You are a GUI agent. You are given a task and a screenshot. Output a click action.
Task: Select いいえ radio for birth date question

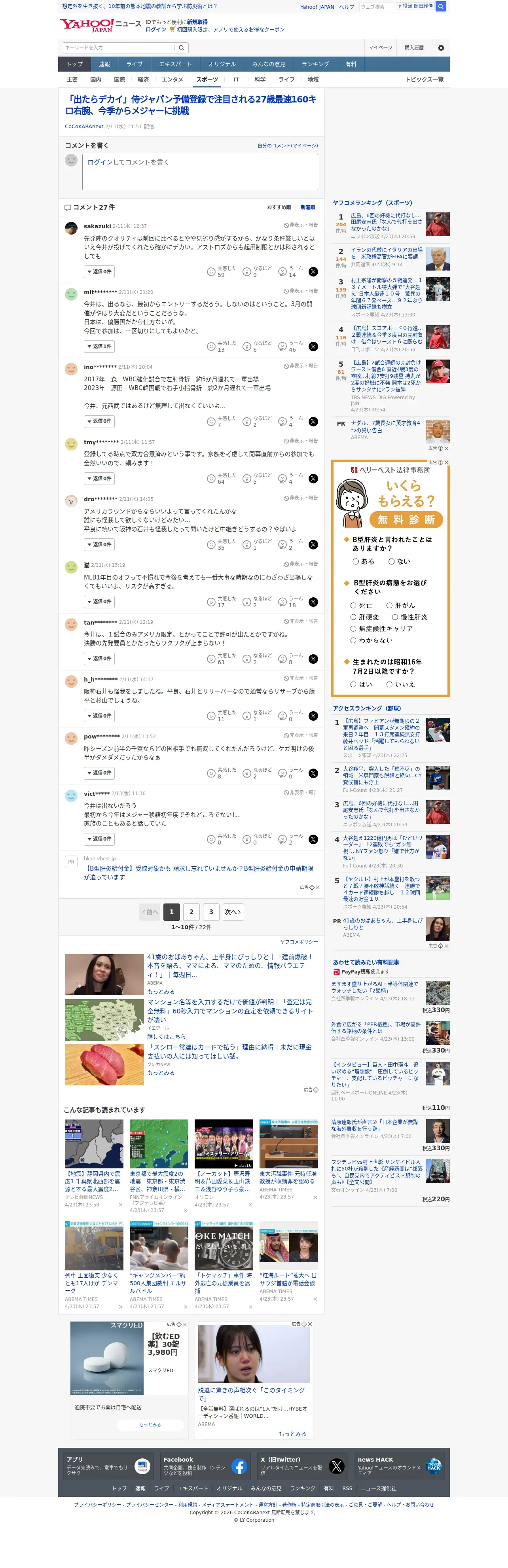click(389, 685)
